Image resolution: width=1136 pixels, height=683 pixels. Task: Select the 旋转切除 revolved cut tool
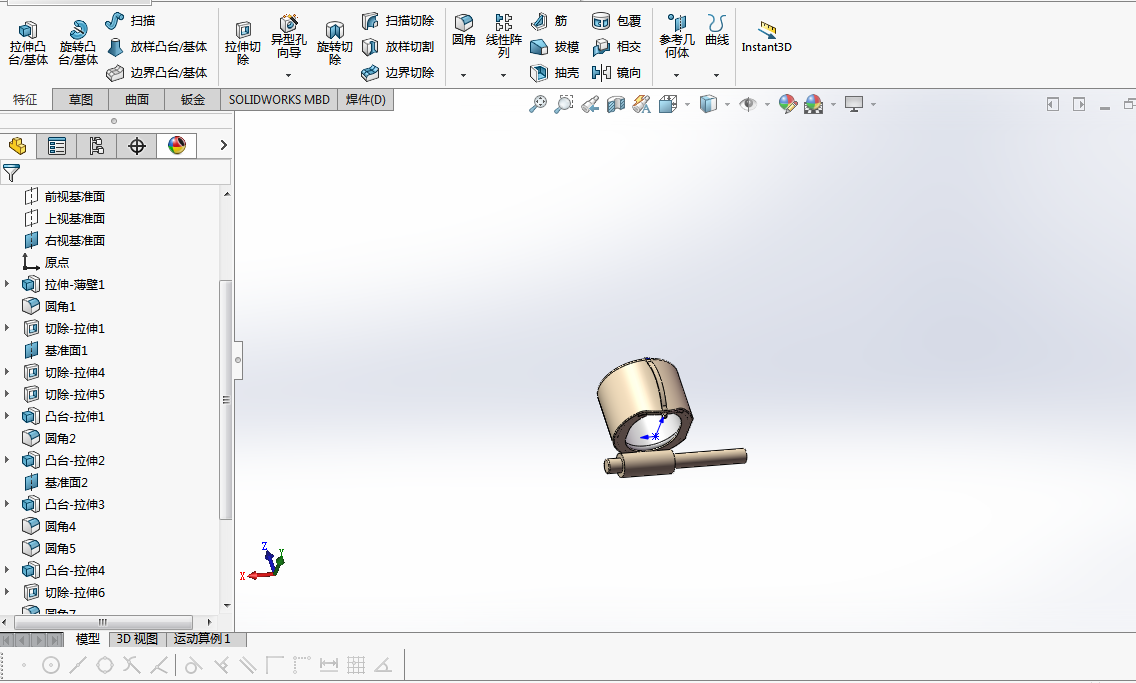[334, 43]
